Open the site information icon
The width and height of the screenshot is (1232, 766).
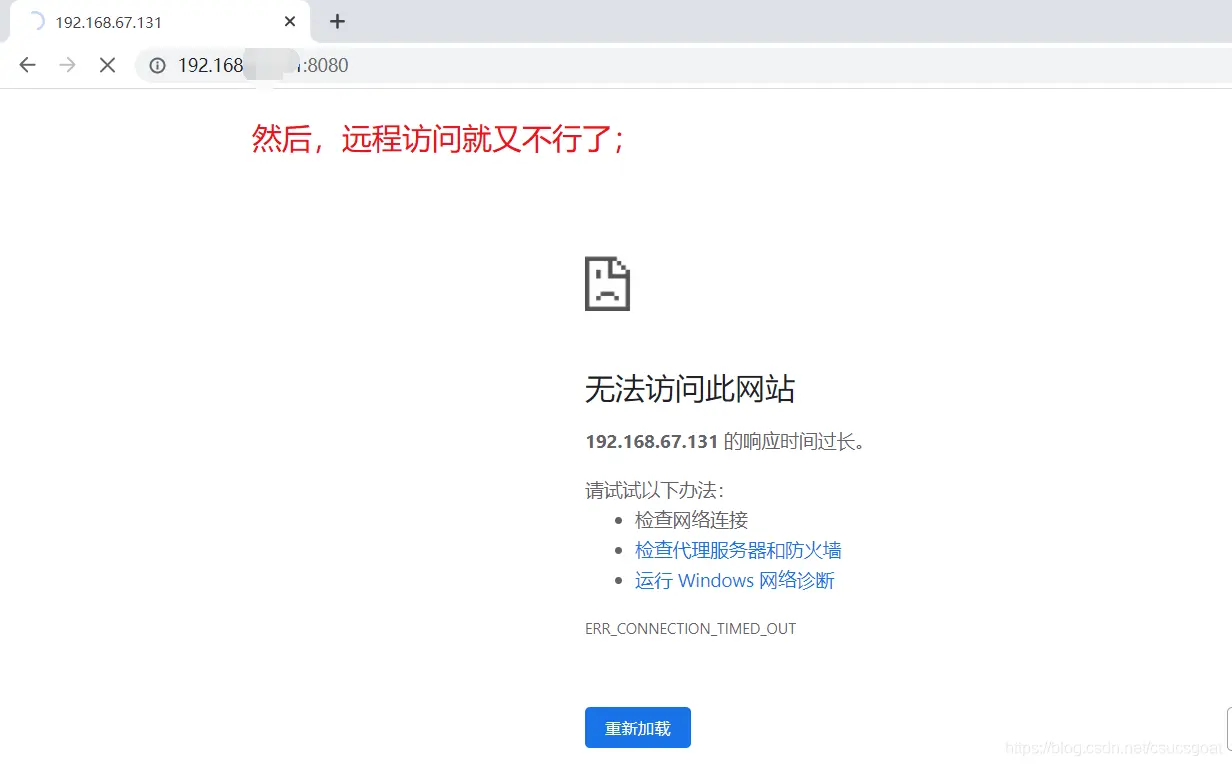(157, 65)
